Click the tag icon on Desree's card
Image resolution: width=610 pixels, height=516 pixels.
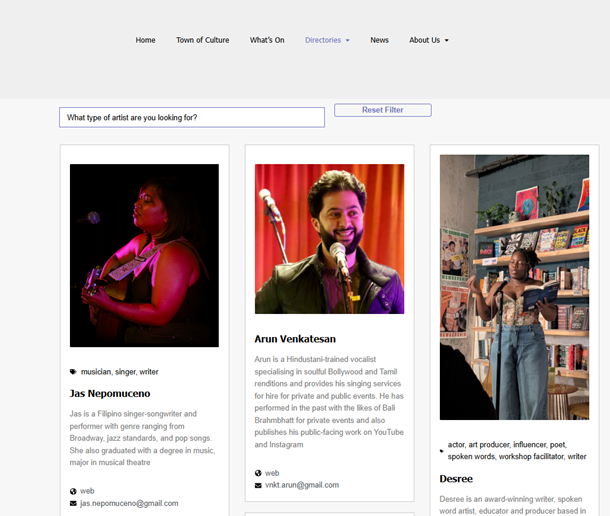tap(442, 451)
